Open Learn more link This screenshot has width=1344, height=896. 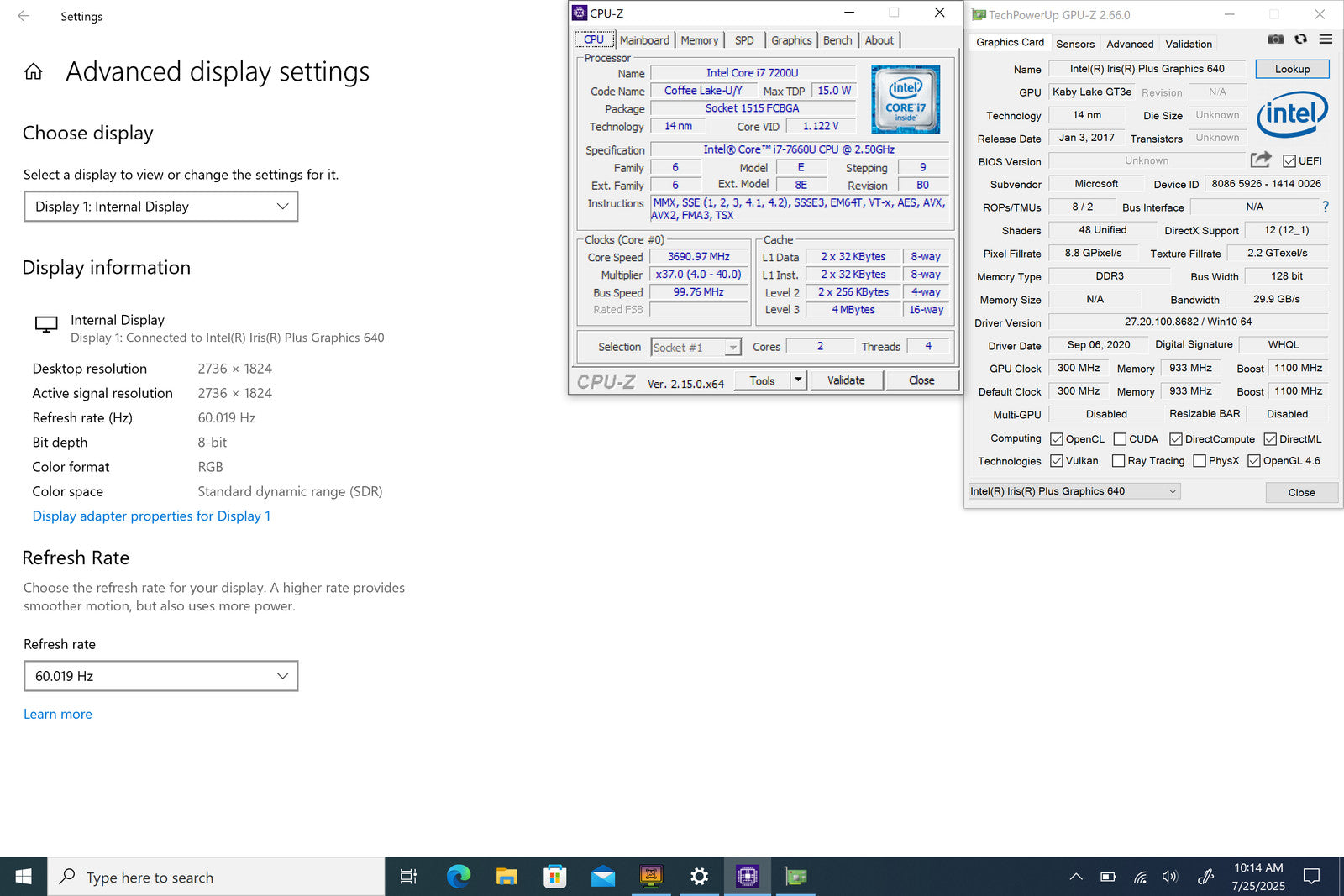(58, 714)
